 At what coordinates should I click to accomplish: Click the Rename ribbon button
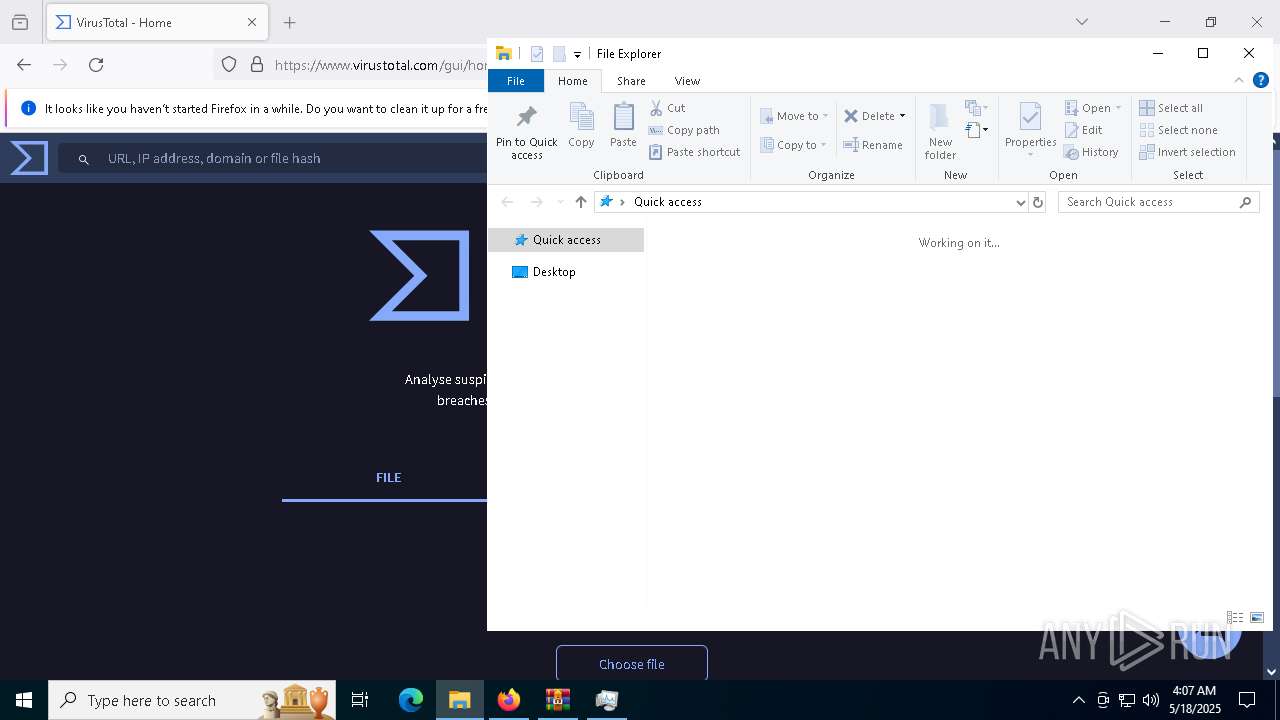click(x=873, y=145)
